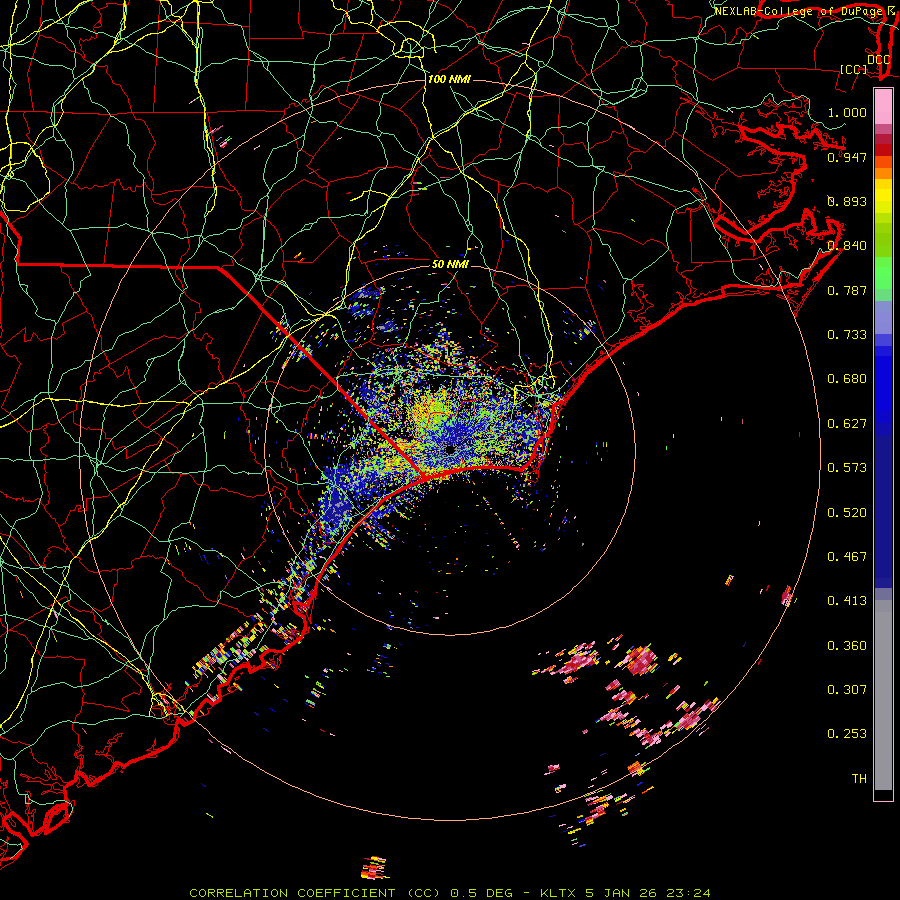Pick the gray swatch on the color bar
This screenshot has height=900, width=900.
(883, 695)
